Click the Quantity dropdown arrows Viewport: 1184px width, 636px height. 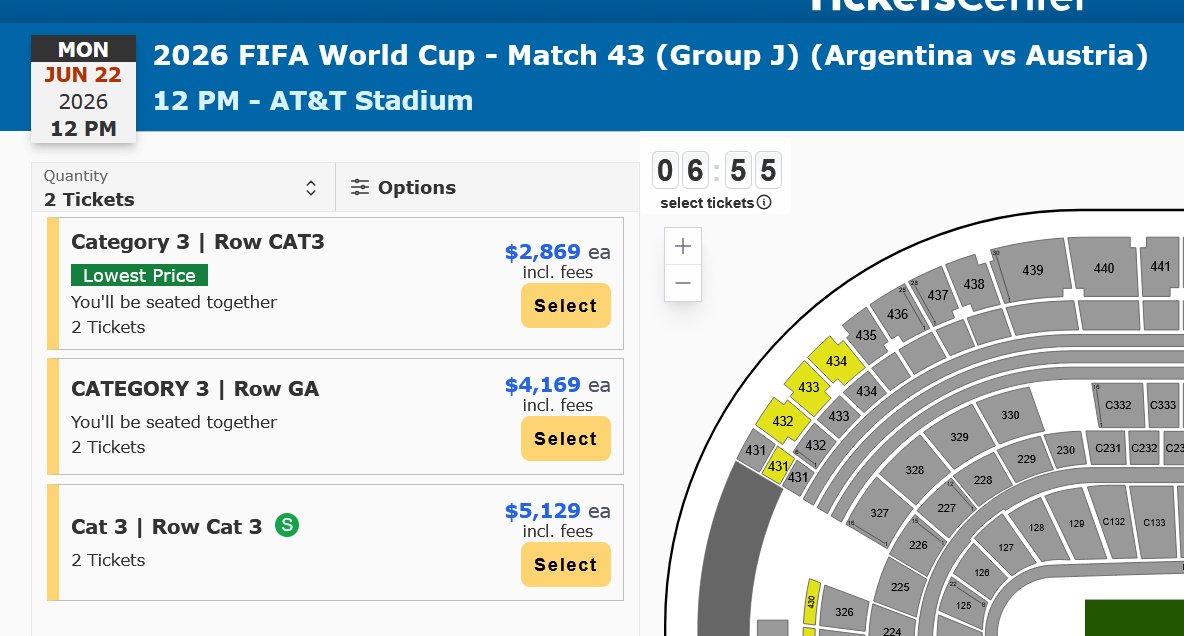[x=311, y=188]
